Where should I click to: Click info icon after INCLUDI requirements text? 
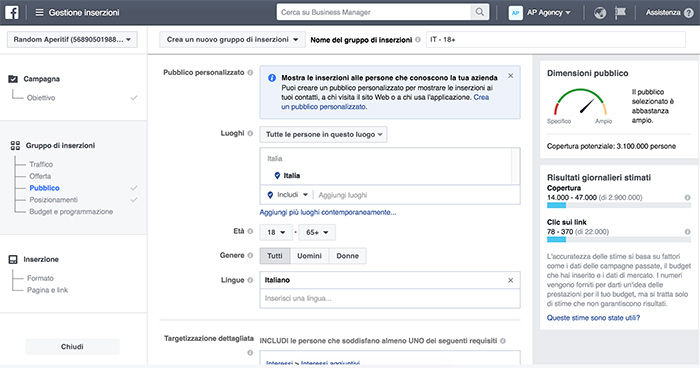(503, 341)
